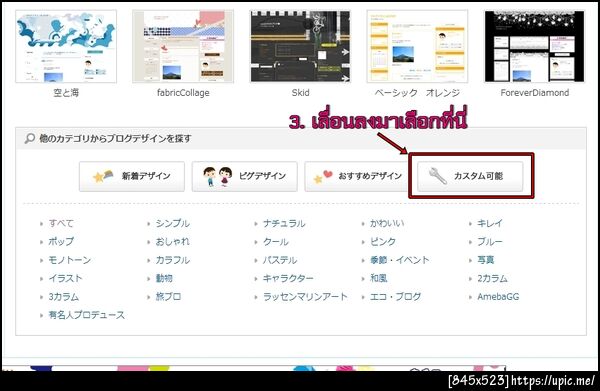Click the star icon on 新着デザイン
Viewport: 600px width, 391px height.
pos(103,176)
